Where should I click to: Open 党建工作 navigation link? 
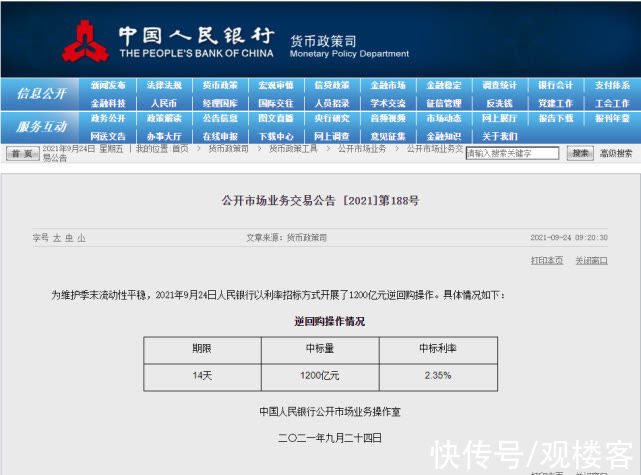coord(556,103)
